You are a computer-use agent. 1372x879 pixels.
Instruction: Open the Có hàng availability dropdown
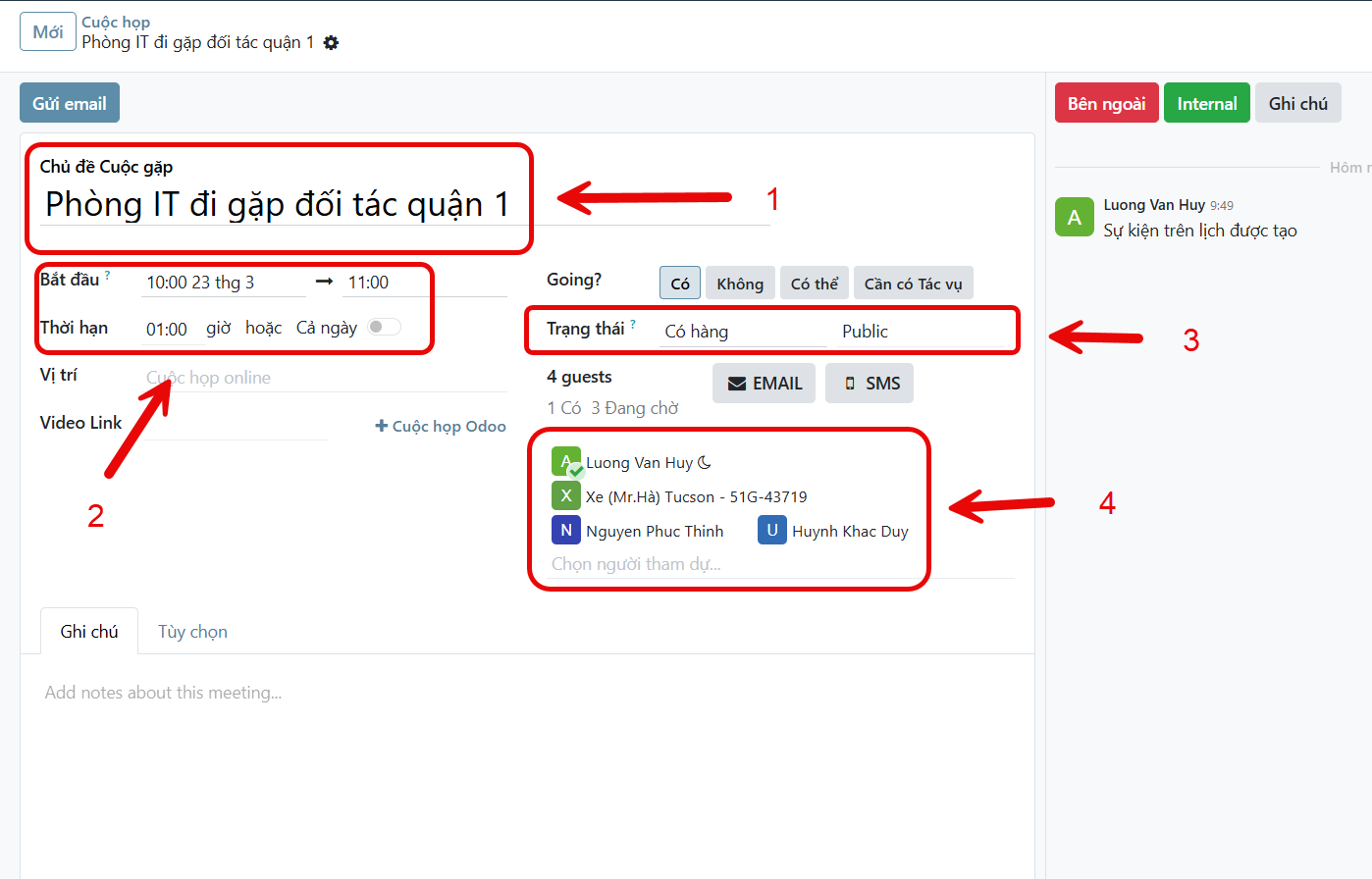744,332
